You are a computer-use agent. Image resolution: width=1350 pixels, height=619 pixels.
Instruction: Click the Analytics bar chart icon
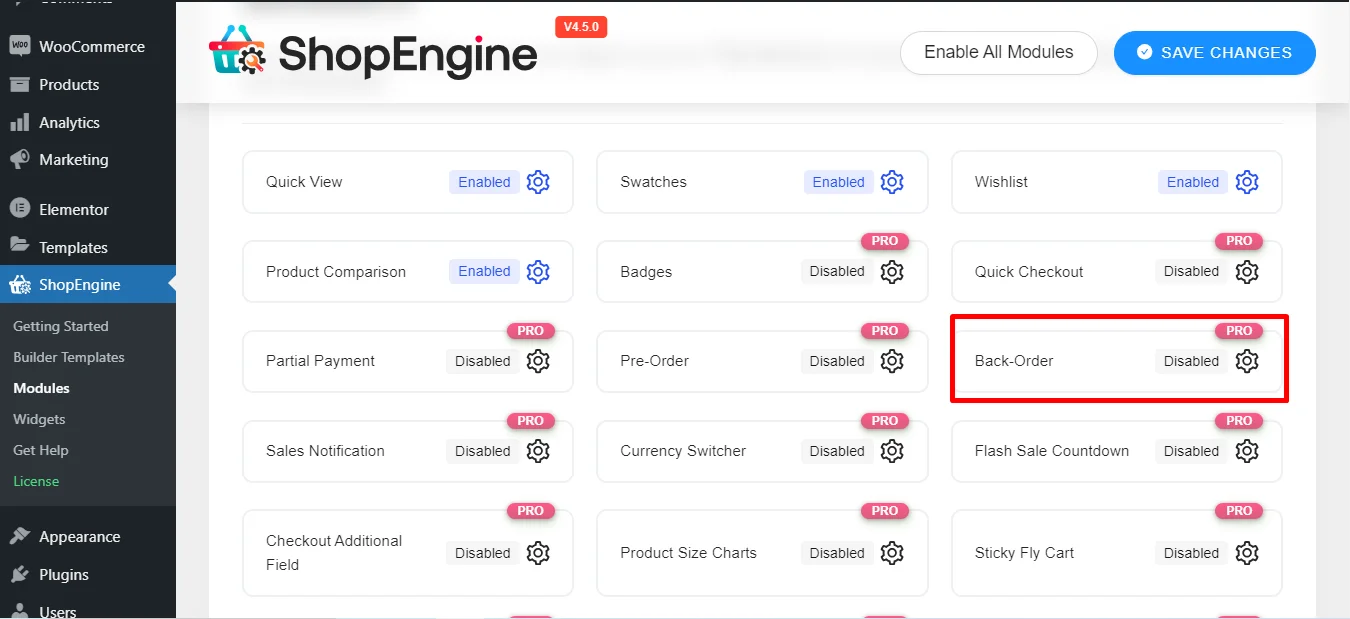pyautogui.click(x=19, y=123)
